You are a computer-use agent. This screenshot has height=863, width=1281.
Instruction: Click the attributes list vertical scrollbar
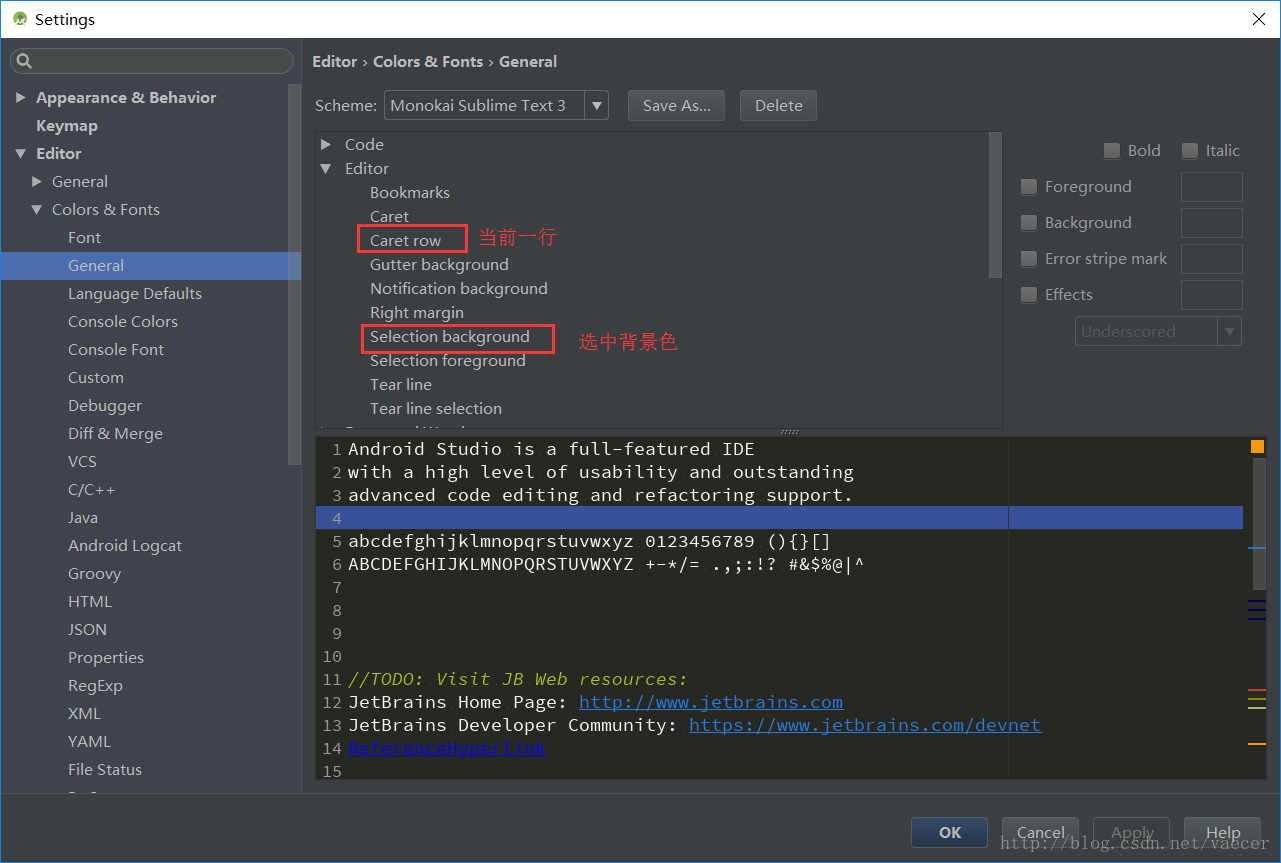(995, 205)
